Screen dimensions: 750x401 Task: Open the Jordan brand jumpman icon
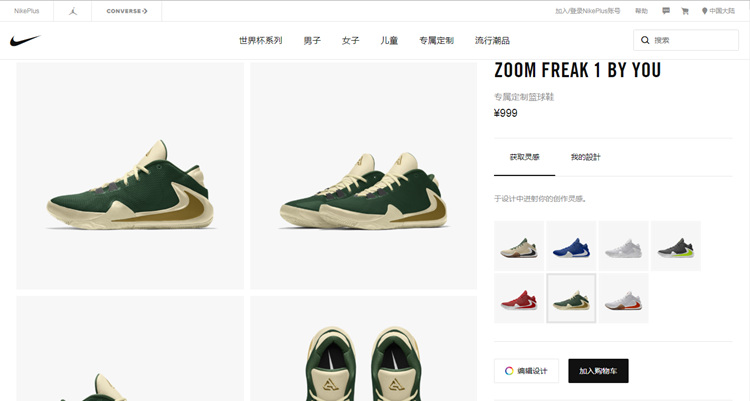[x=73, y=11]
